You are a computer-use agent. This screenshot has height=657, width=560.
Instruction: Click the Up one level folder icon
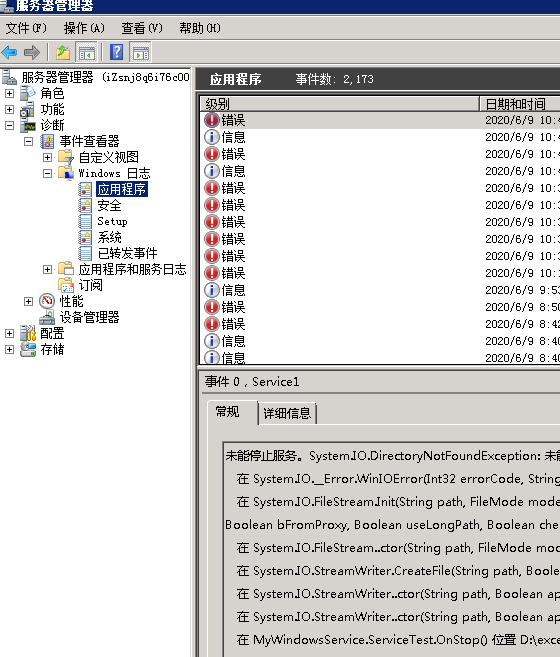[63, 52]
